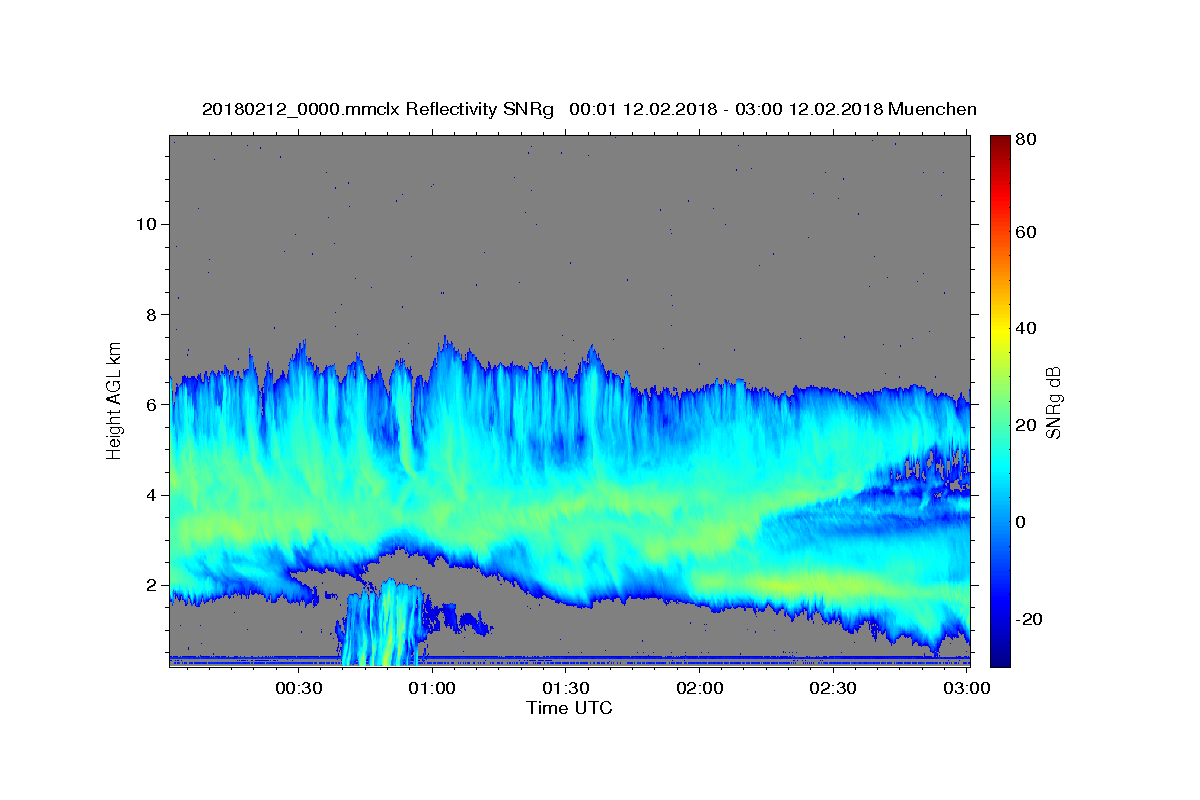Click the '02:30' time tick label
Image resolution: width=1200 pixels, height=800 pixels.
[832, 688]
